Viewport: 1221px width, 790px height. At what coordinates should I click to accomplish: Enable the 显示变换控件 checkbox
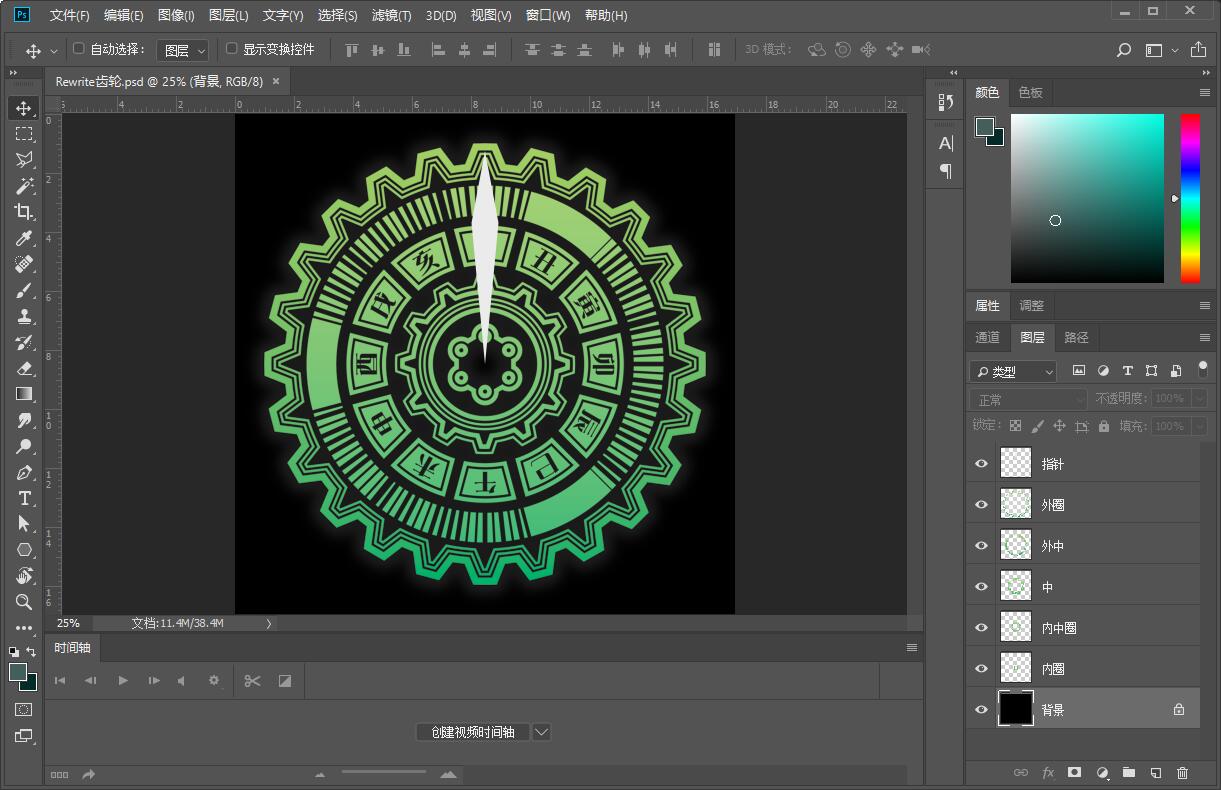[232, 49]
